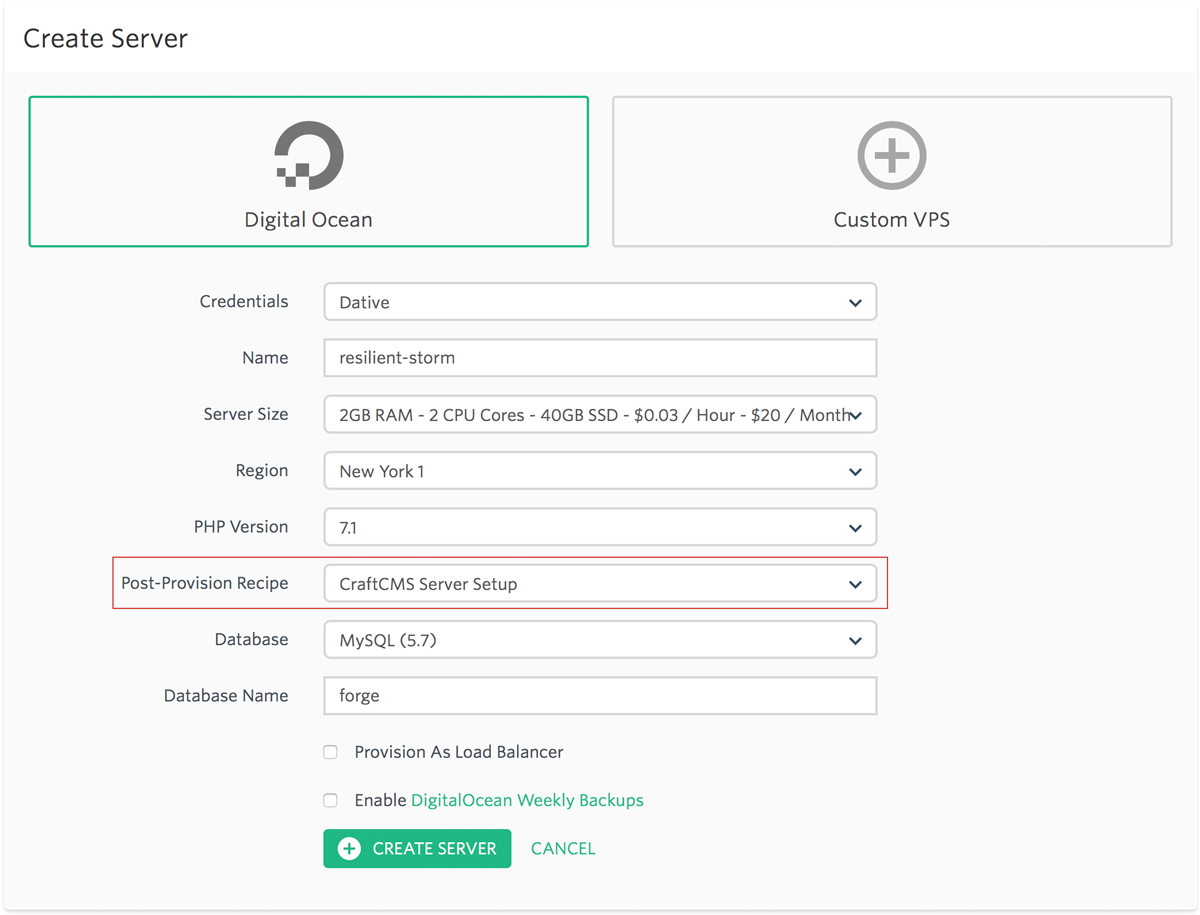Viewport: 1200px width, 915px height.
Task: Click the PHP Version label
Action: 241,526
